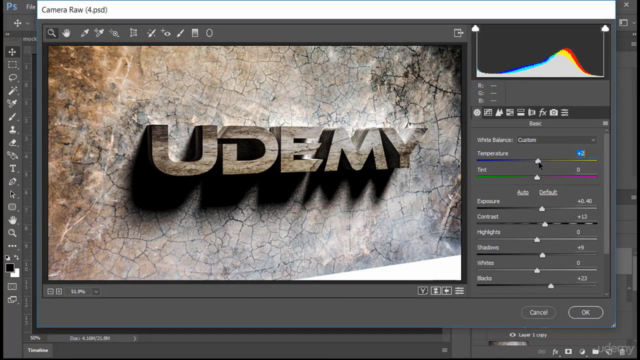Click the Contrast slider handle
Image resolution: width=640 pixels, height=360 pixels.
(x=545, y=224)
